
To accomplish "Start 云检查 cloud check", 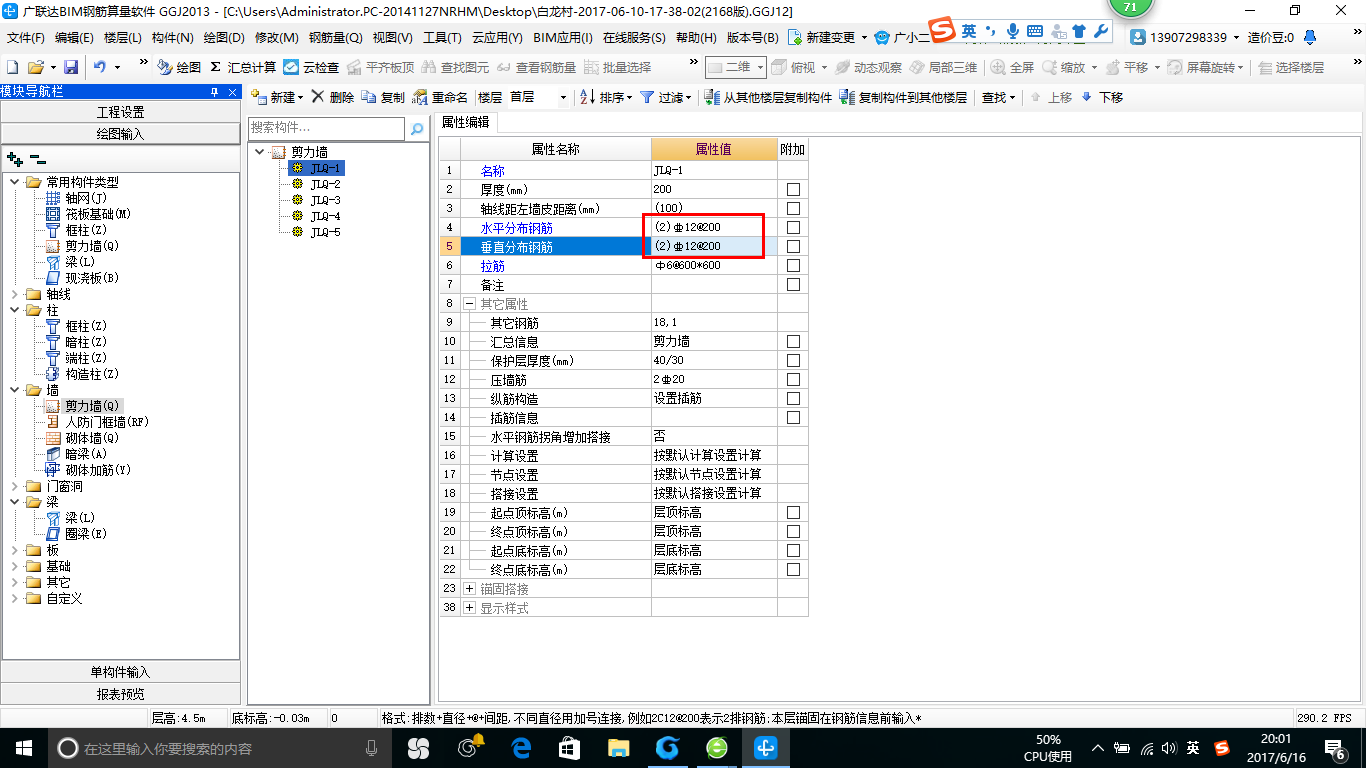I will click(311, 67).
